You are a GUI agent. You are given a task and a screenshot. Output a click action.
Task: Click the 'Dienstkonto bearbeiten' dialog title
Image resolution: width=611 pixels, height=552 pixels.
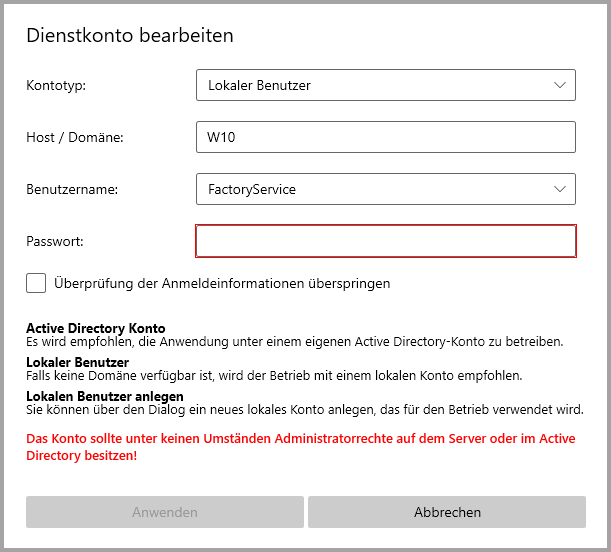coord(130,36)
